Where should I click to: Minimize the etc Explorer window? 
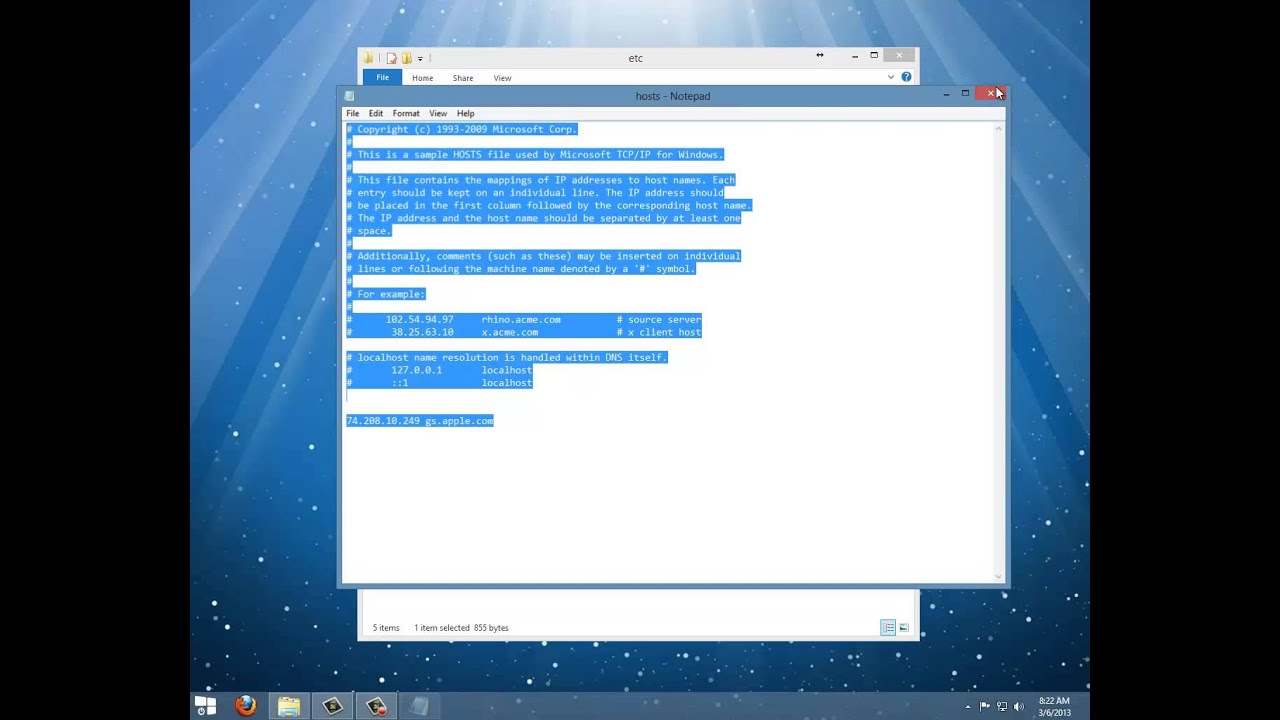point(854,57)
